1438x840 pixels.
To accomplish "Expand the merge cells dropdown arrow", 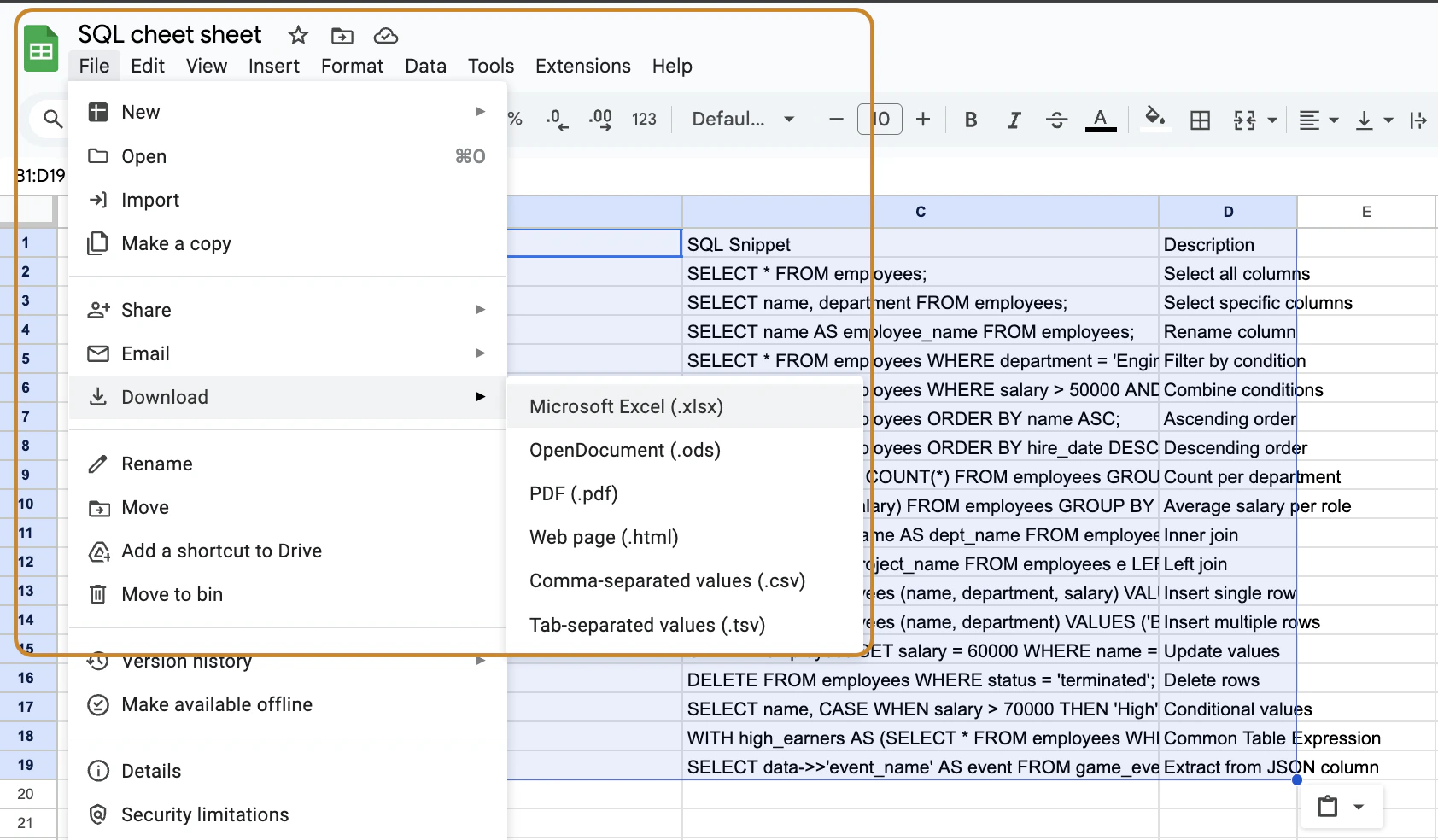I will point(1272,120).
